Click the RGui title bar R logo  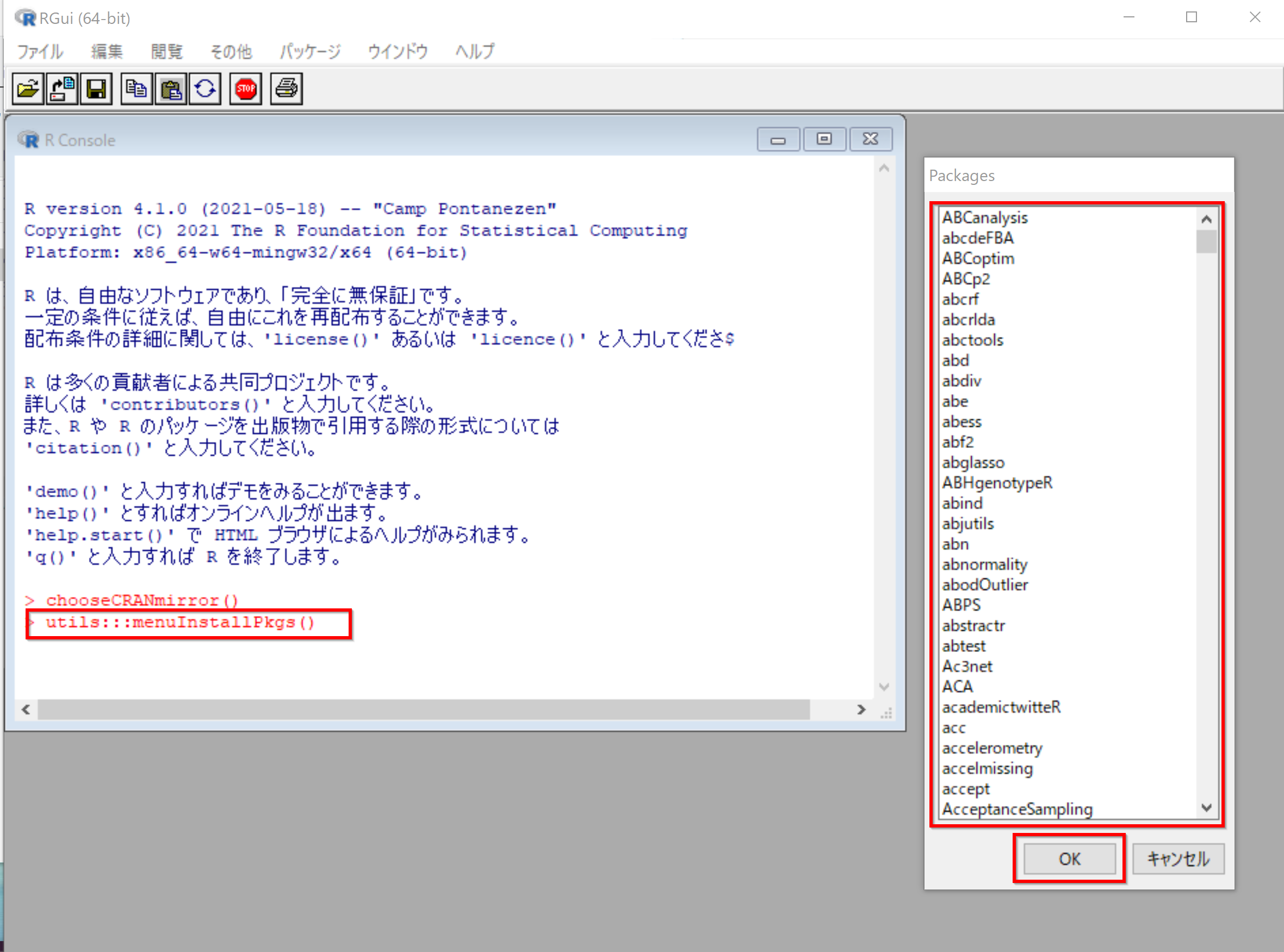pyautogui.click(x=26, y=18)
